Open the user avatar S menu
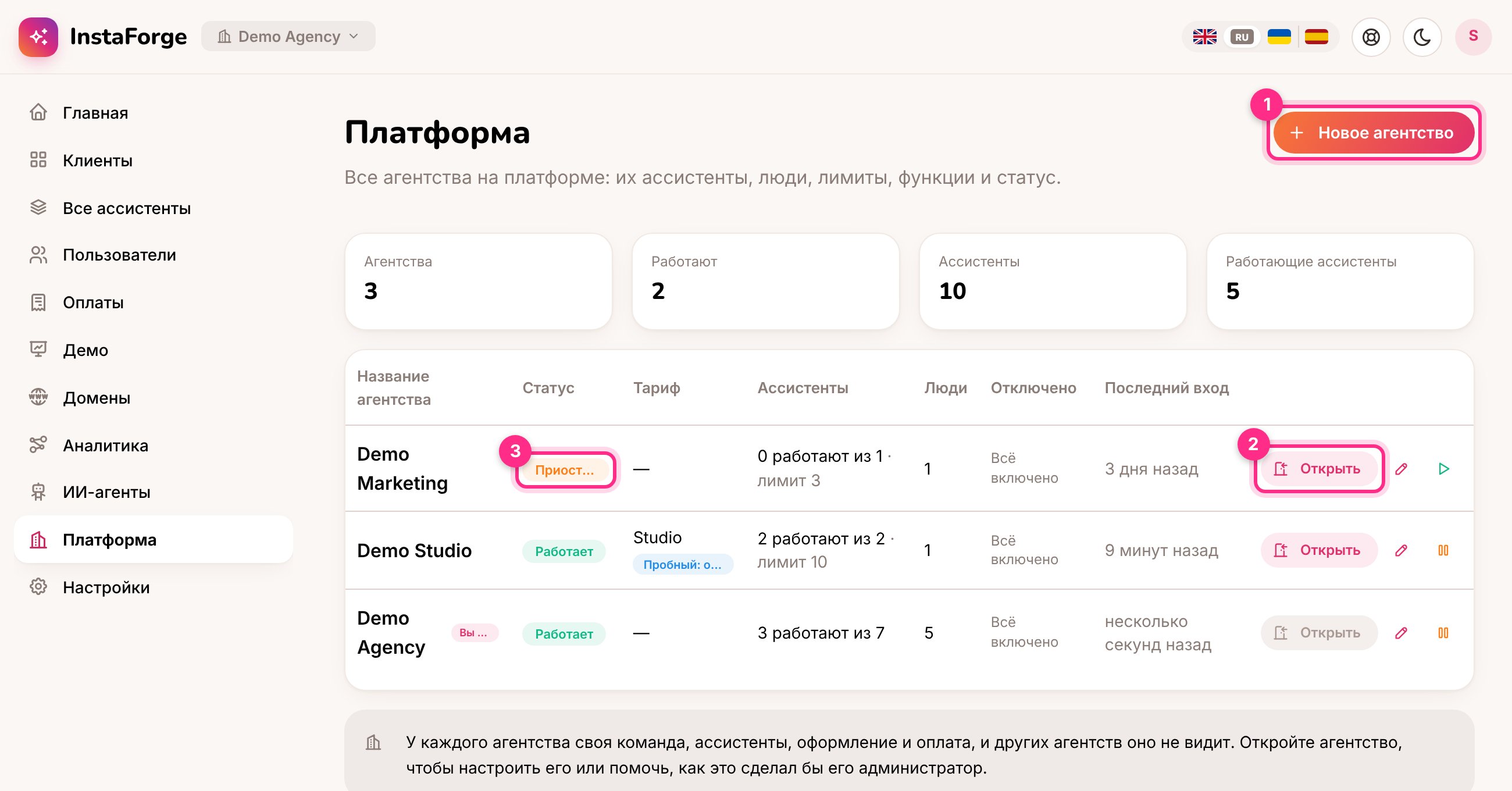The width and height of the screenshot is (1512, 791). (x=1472, y=37)
